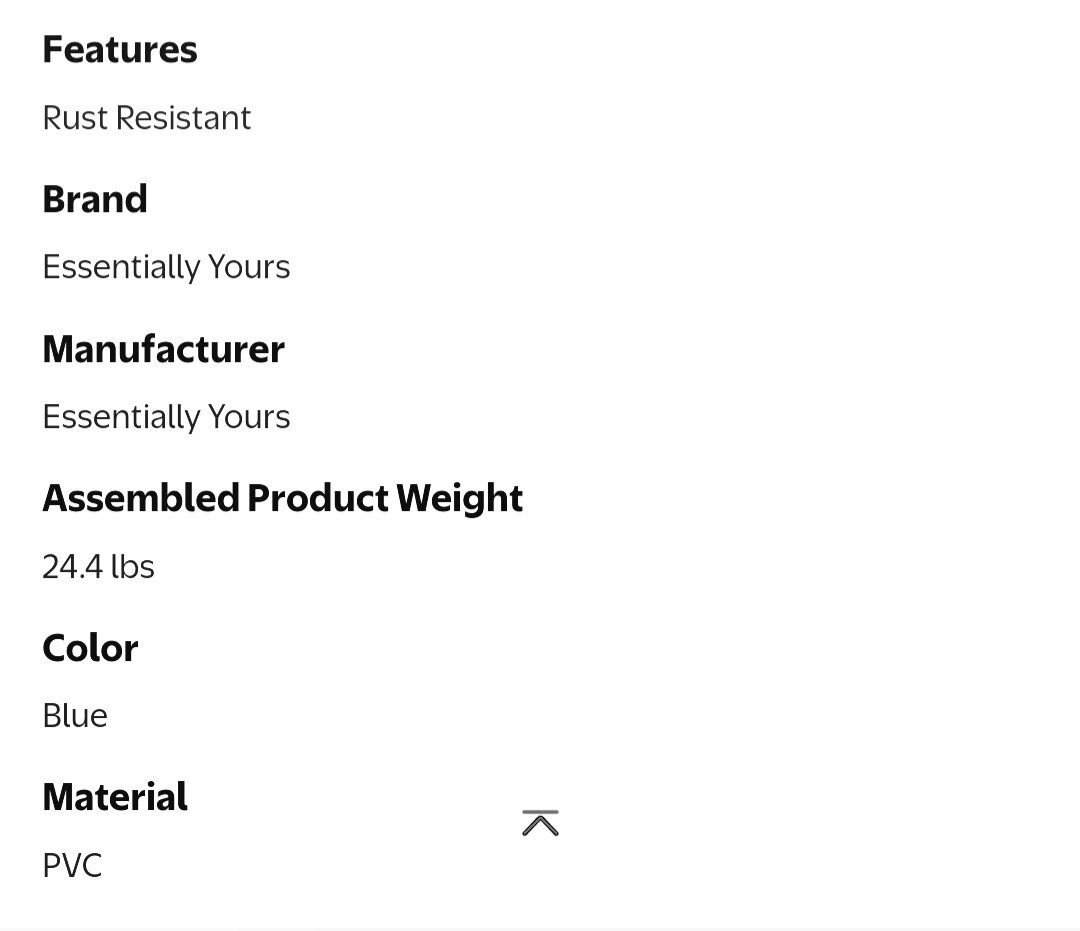Click the word Weight in the heading
Screen dimensions: 1080x931
pyautogui.click(x=459, y=498)
